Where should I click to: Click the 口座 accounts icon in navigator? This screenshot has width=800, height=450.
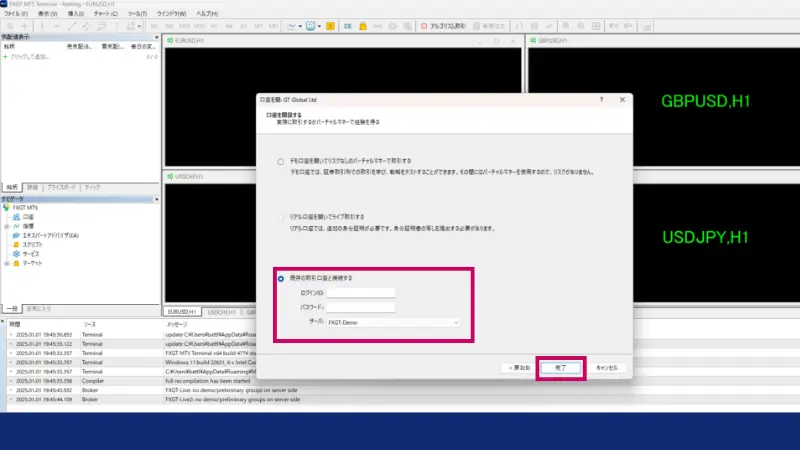pos(14,216)
